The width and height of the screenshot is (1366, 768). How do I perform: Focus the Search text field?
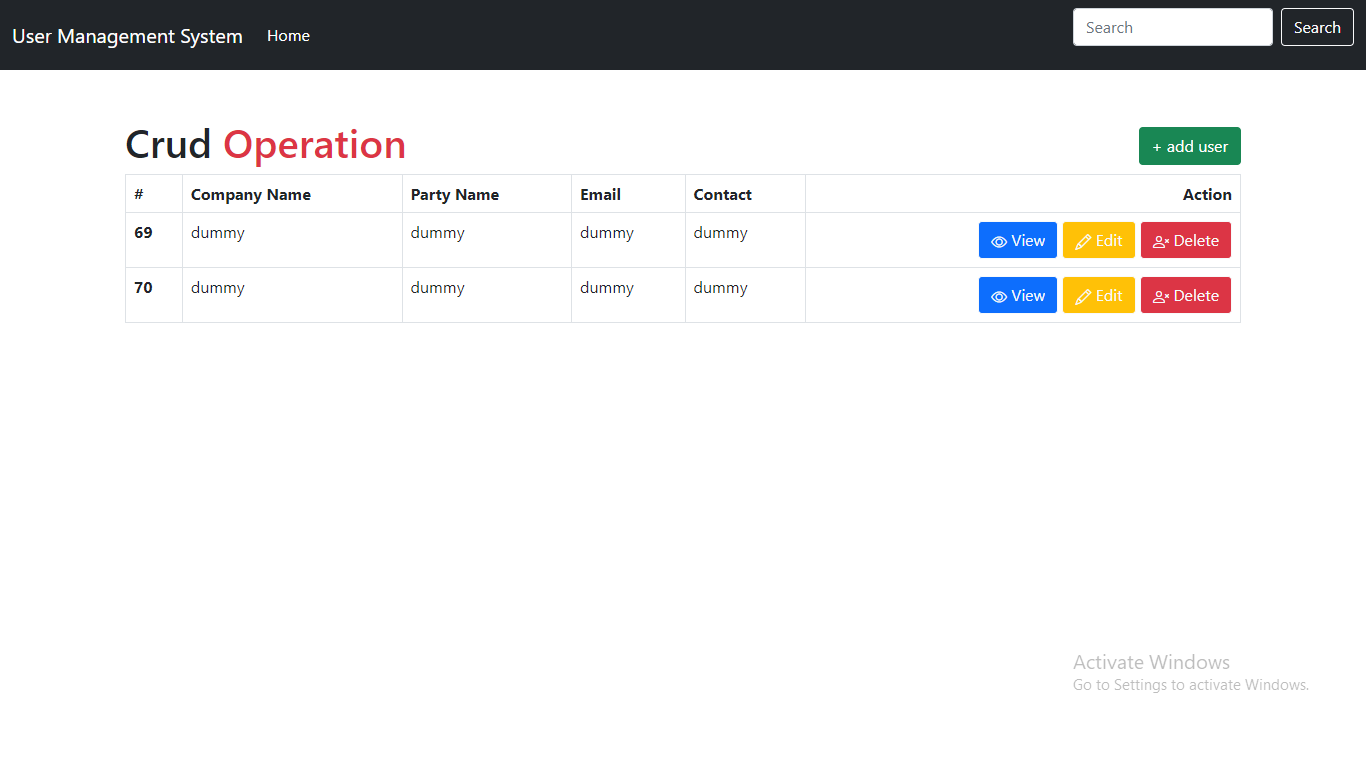click(1172, 27)
